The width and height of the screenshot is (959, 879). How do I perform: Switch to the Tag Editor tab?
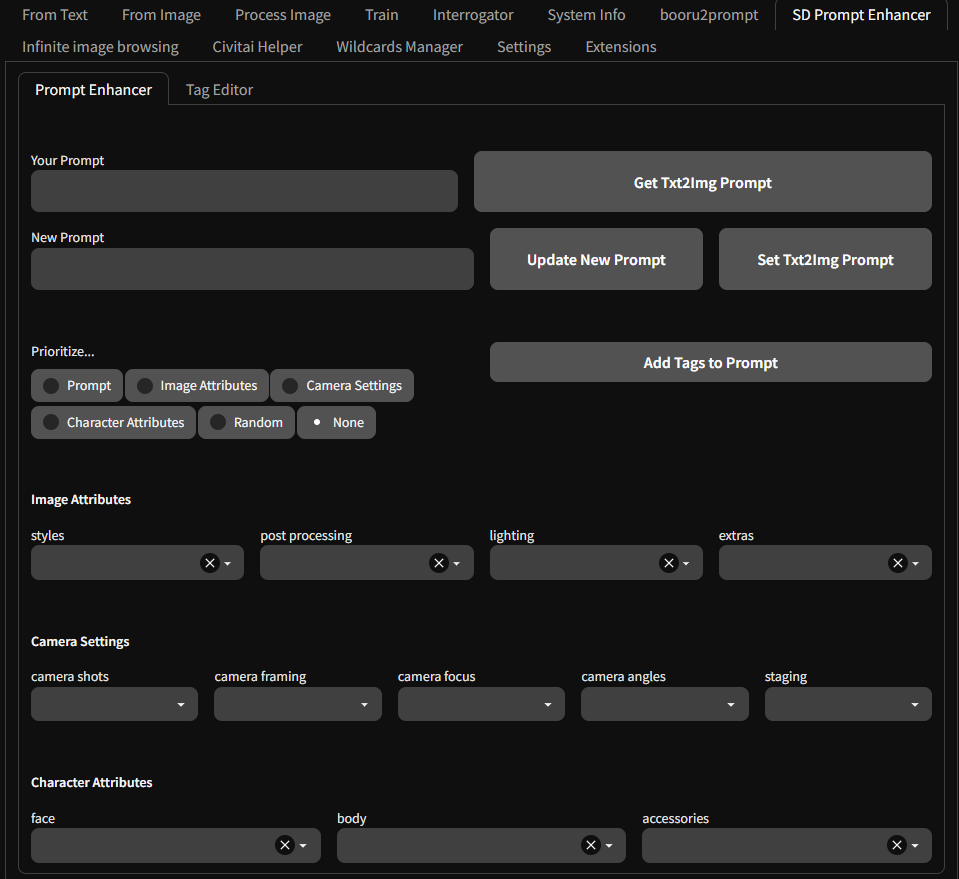[x=219, y=90]
